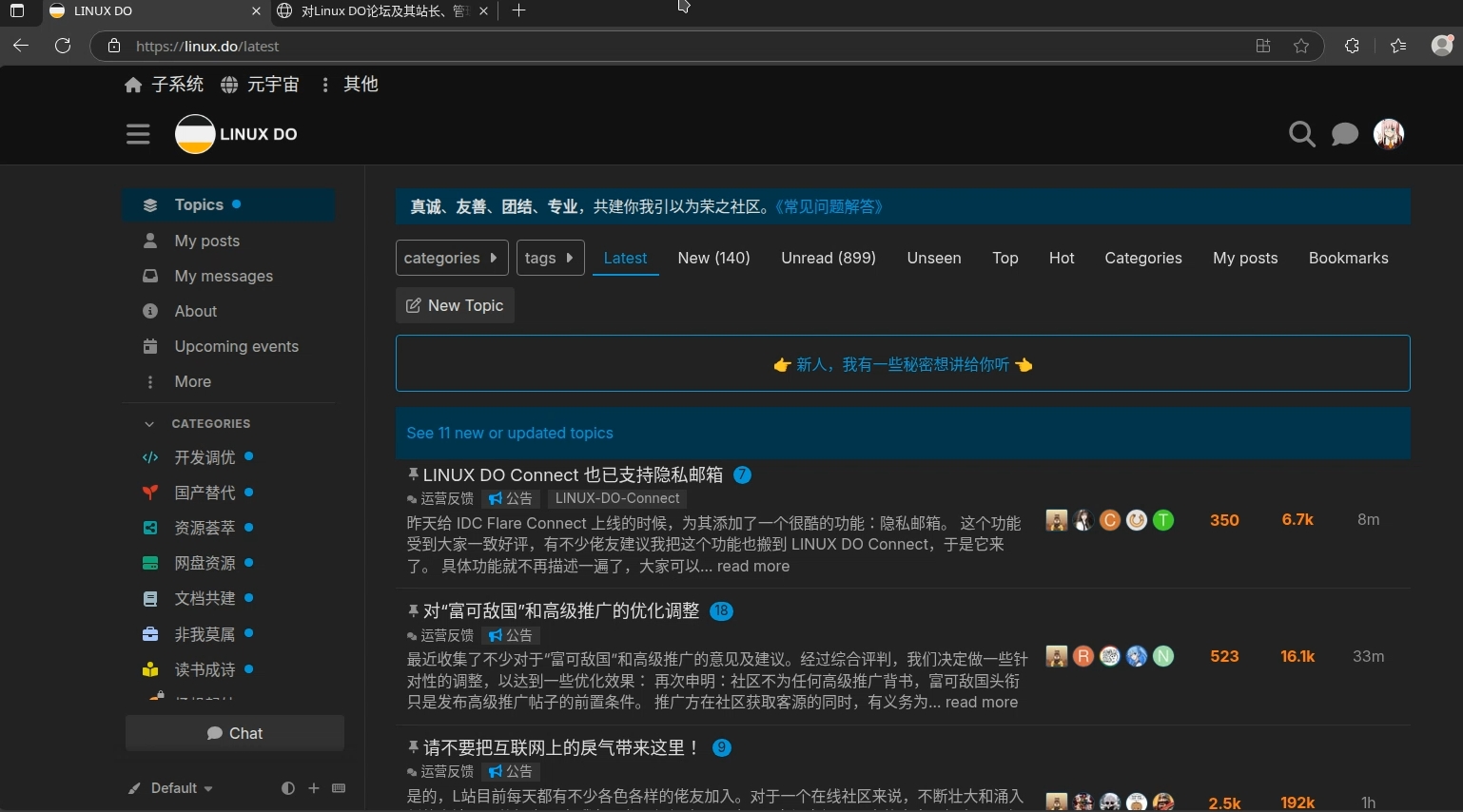This screenshot has width=1463, height=812.
Task: Open the categories filter dropdown
Action: [x=451, y=258]
